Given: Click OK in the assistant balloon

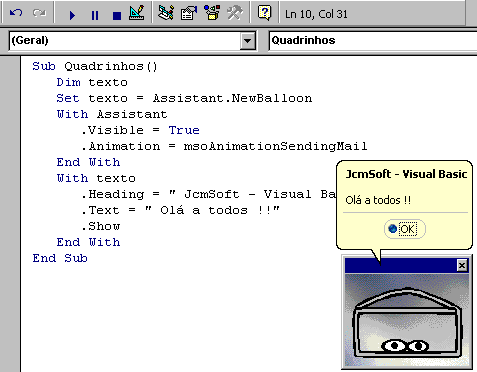Looking at the screenshot, I should tap(407, 229).
